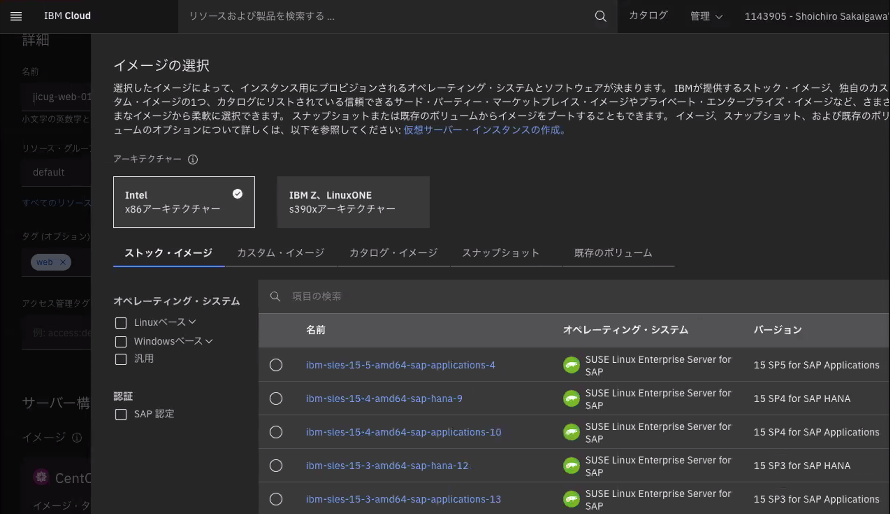
Task: Select radio for ibm-sles-15-3-amd64-sap-hana-12
Action: point(276,465)
